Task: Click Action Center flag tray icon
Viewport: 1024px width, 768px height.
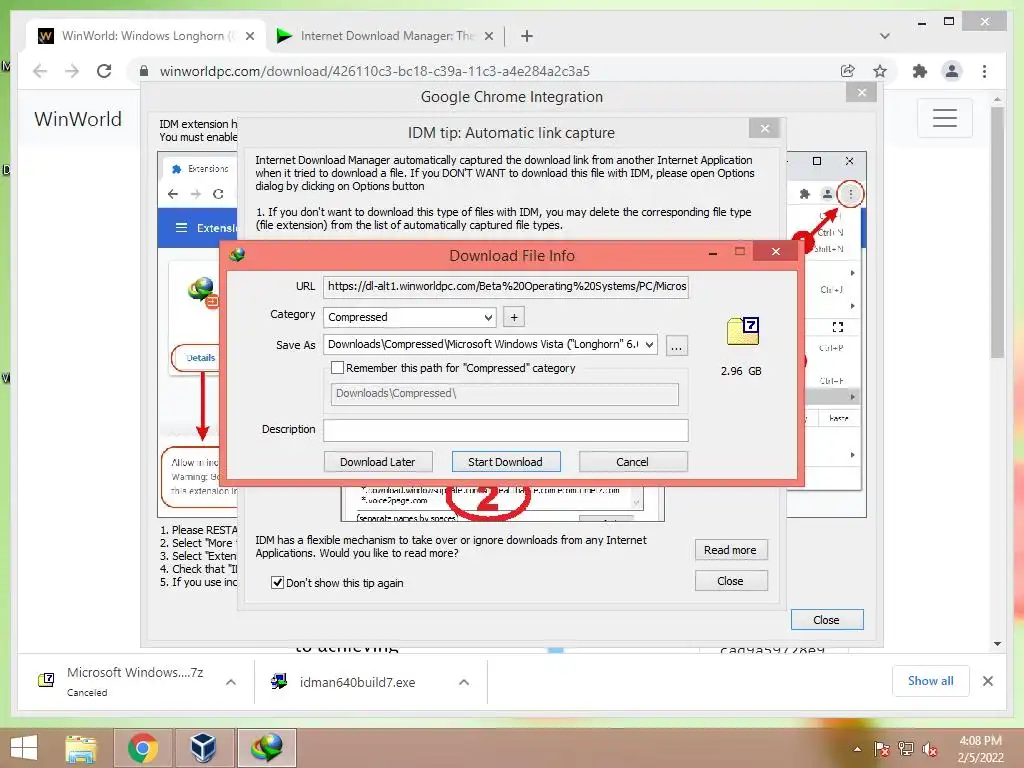Action: point(882,749)
